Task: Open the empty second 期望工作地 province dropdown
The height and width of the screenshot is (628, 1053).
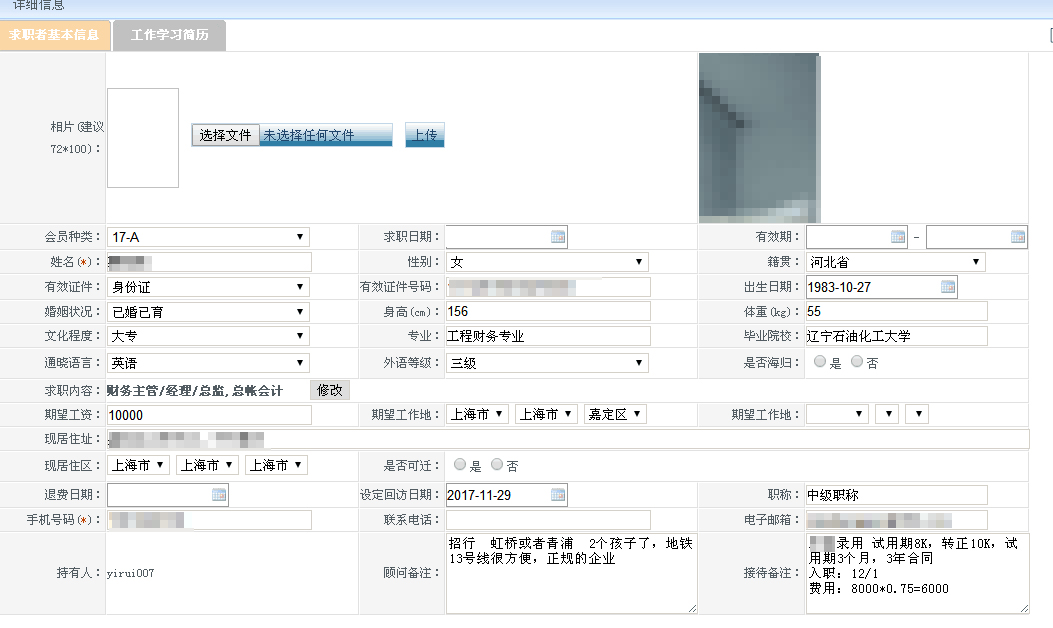Action: 837,414
